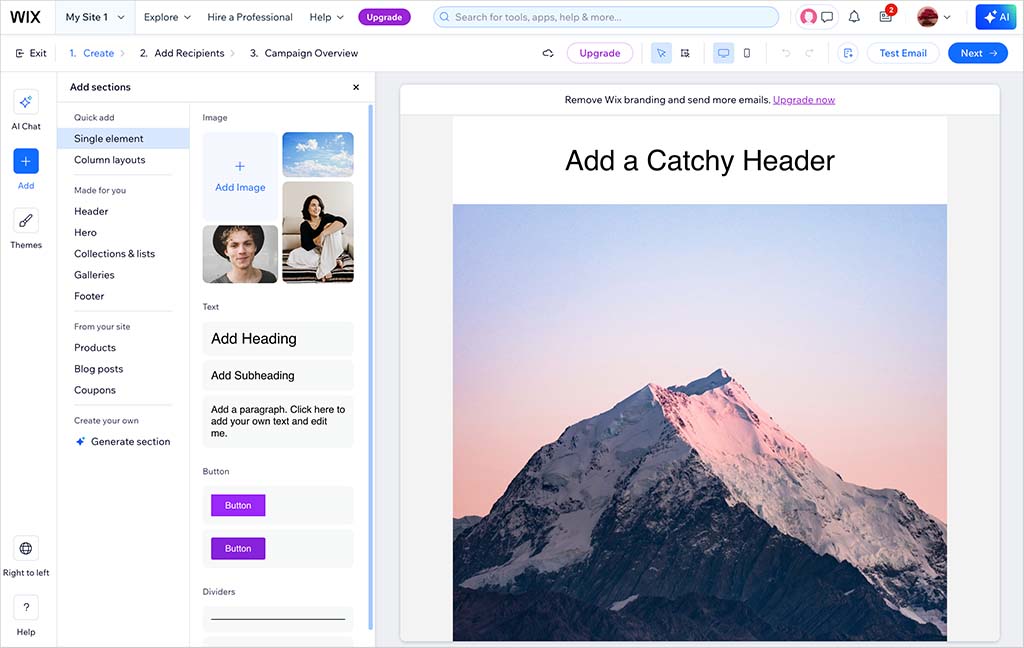1024x648 pixels.
Task: Choose the clouds sky image thumbnail
Action: (x=318, y=155)
